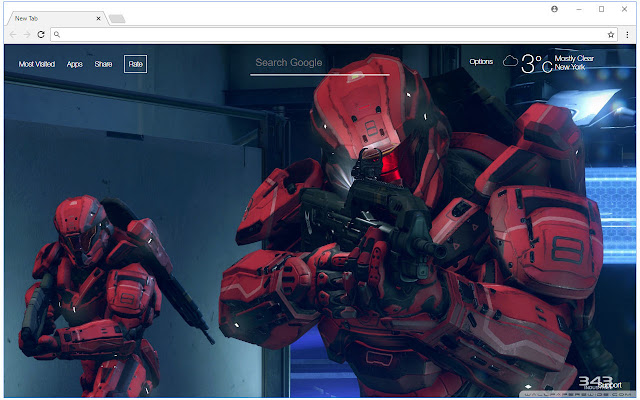The width and height of the screenshot is (640, 400).
Task: Open the Support link
Action: (610, 385)
